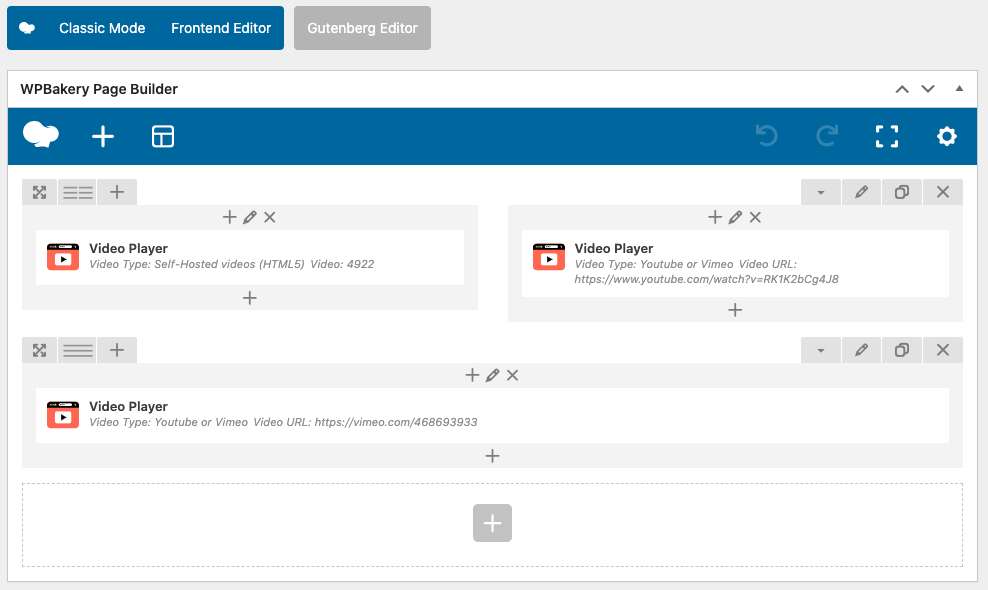Select the Self-Hosted Video Player element
Viewport: 988px width, 590px height.
250,257
